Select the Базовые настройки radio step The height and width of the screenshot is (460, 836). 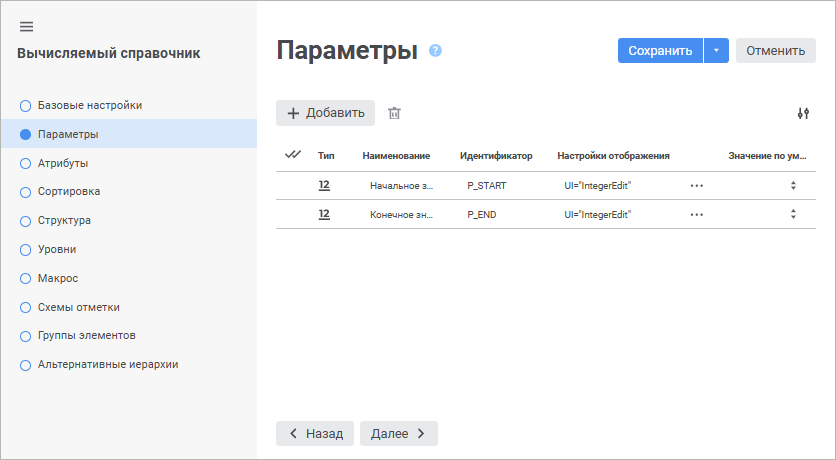coord(26,105)
